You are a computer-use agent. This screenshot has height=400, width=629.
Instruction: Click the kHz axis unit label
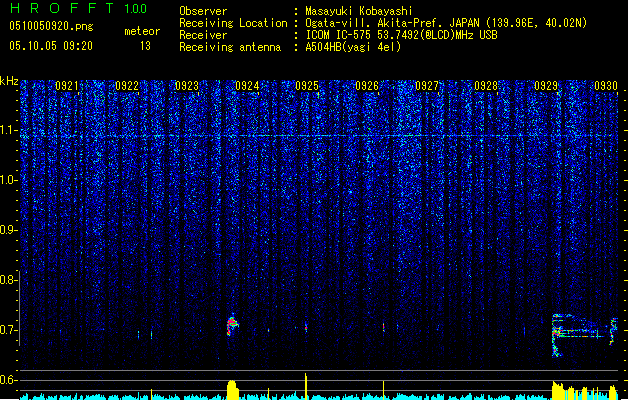click(9, 81)
